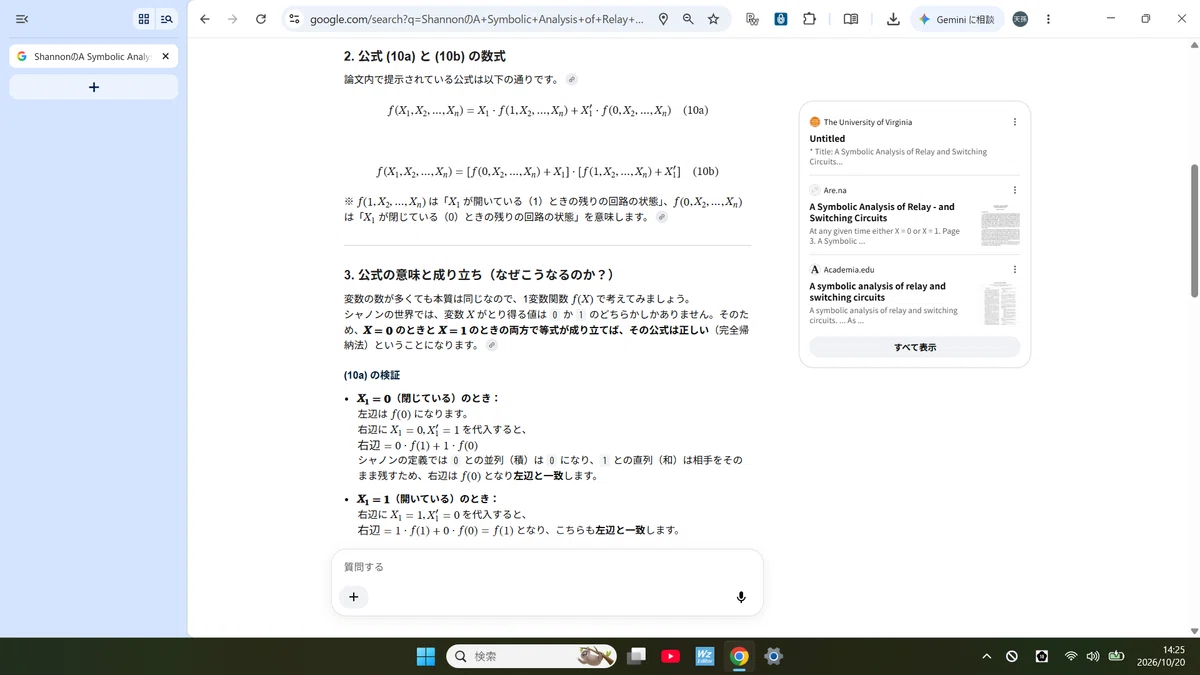Select the Shannon Symbolic Analysis tab
This screenshot has height=675, width=1200.
point(93,57)
